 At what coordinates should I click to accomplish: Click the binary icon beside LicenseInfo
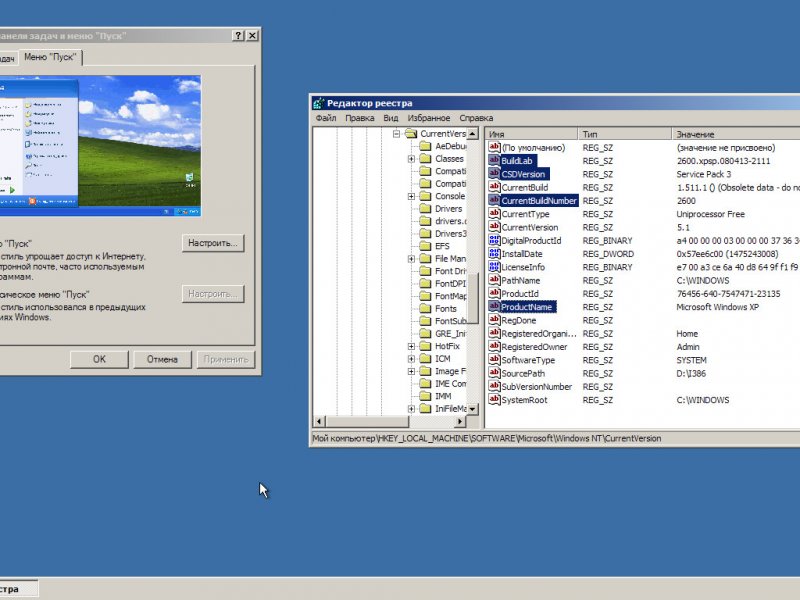494,266
